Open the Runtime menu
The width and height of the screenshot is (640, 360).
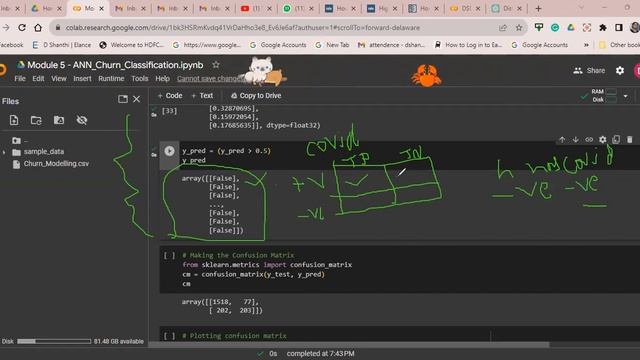tap(111, 78)
